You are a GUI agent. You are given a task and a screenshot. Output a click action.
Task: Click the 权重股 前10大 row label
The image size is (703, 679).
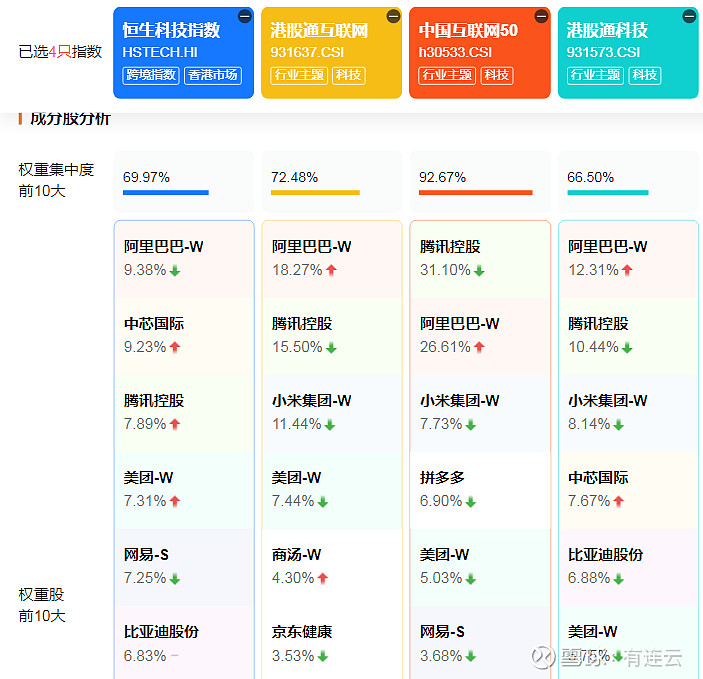42,605
